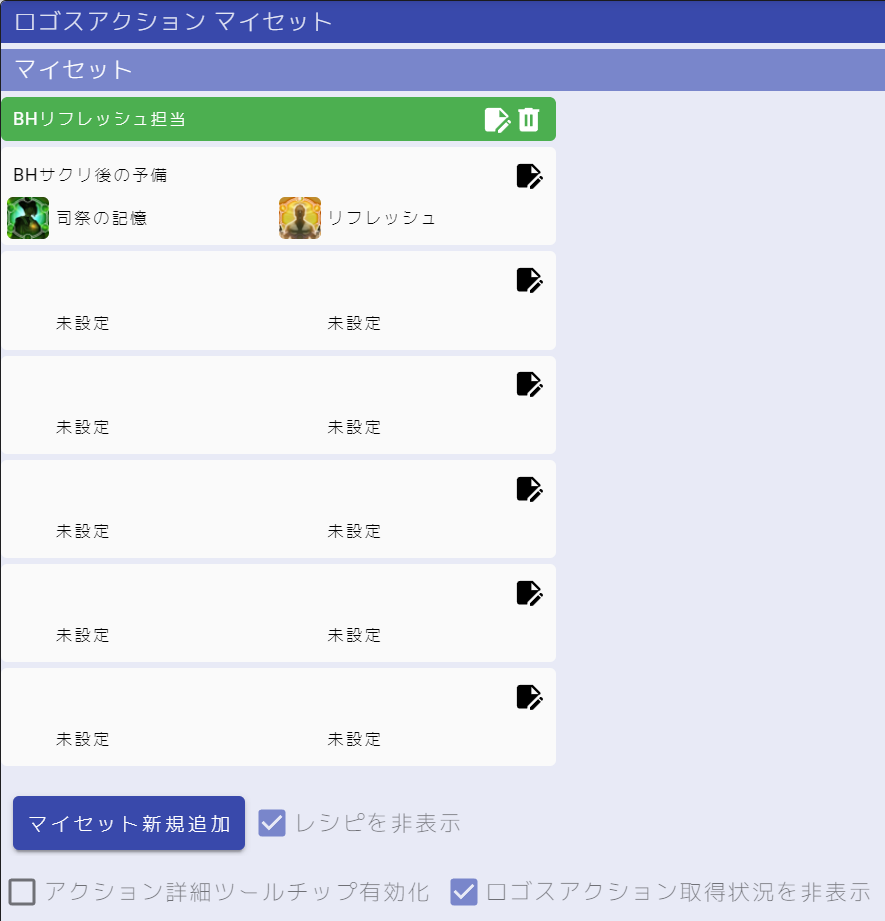This screenshot has height=921, width=885.
Task: Delete the BHリフレッシュ担当 myset
Action: 529,120
